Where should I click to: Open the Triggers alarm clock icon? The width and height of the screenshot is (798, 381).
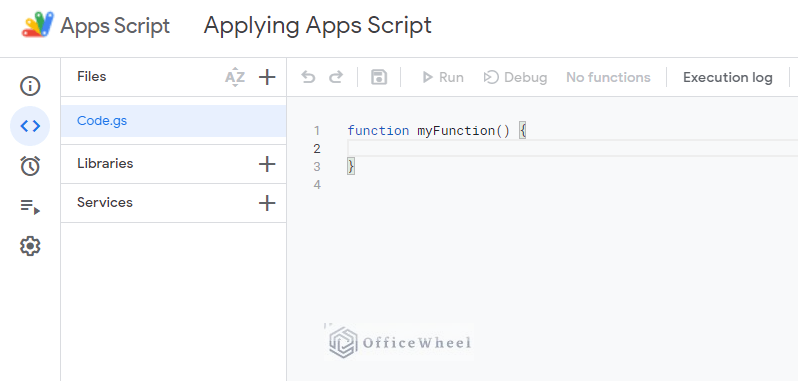(x=30, y=166)
